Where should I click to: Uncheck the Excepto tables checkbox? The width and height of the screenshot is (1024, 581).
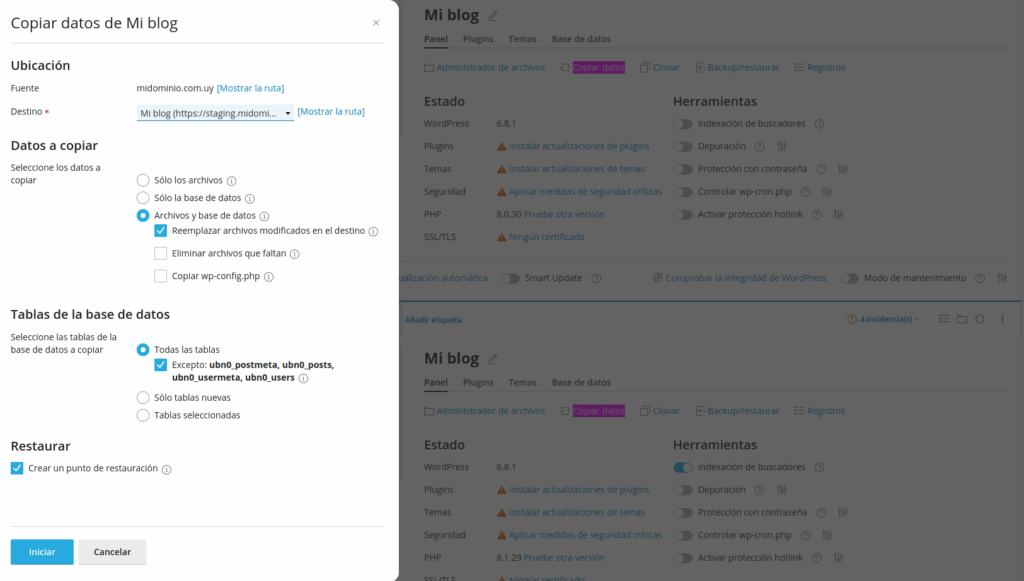pyautogui.click(x=161, y=365)
